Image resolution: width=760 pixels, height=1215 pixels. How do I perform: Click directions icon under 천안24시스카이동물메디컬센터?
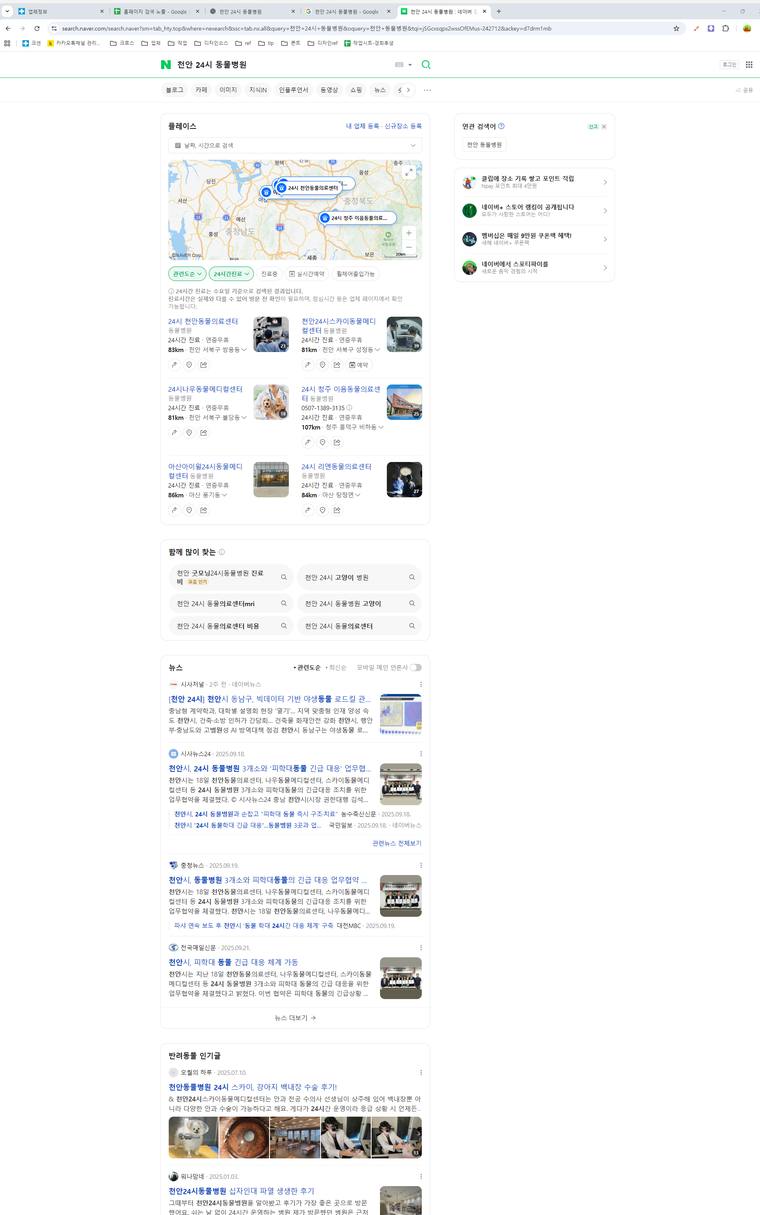308,365
